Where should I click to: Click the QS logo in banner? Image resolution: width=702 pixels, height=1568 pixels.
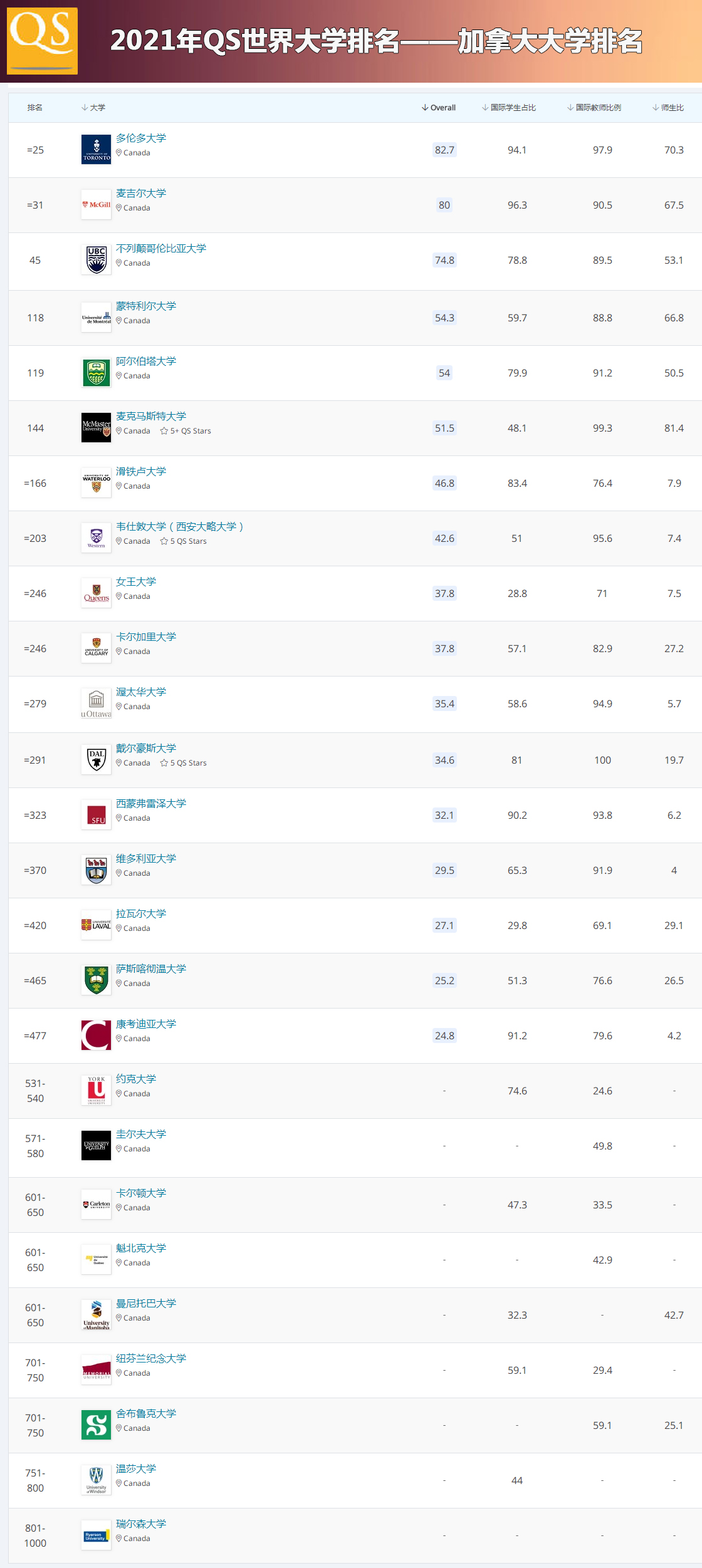pyautogui.click(x=42, y=41)
